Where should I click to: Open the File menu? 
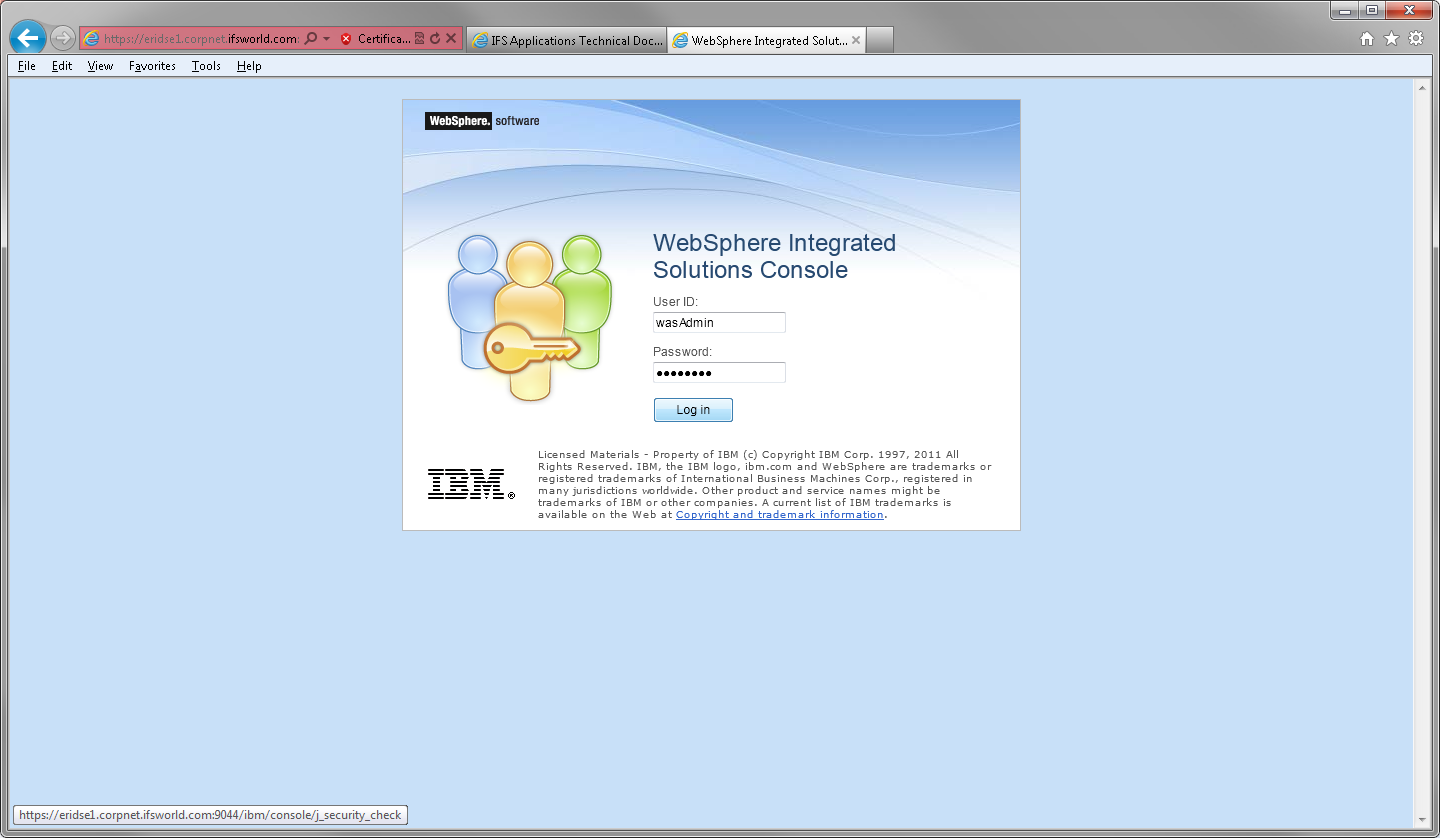pos(27,66)
